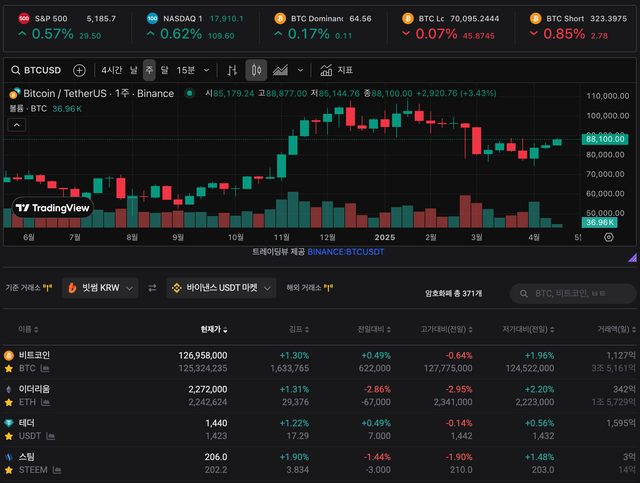Screen dimensions: 640x483
Task: Click the 36.96K volume label on axis
Action: (600, 223)
